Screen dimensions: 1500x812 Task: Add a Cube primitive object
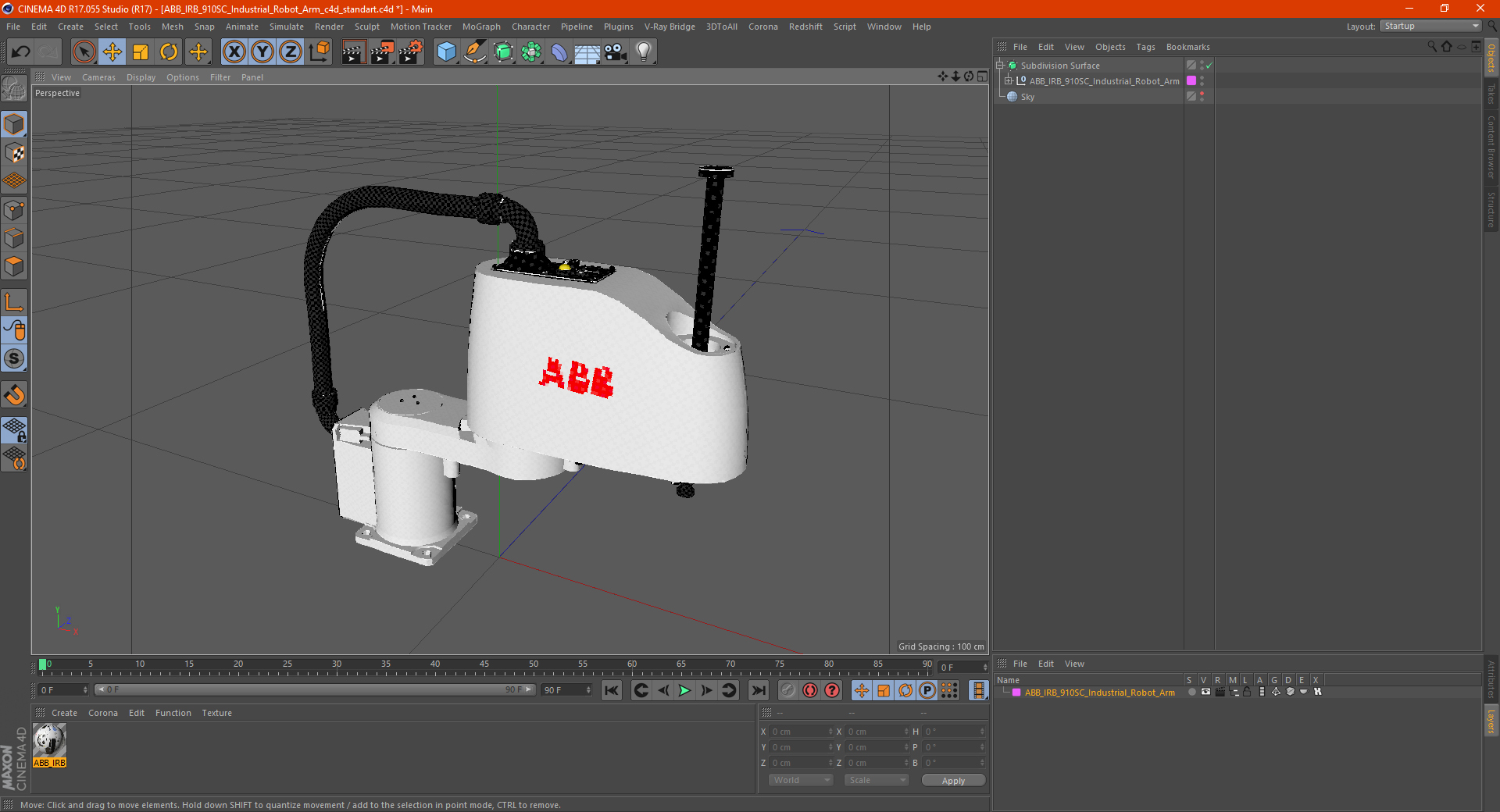click(x=446, y=52)
